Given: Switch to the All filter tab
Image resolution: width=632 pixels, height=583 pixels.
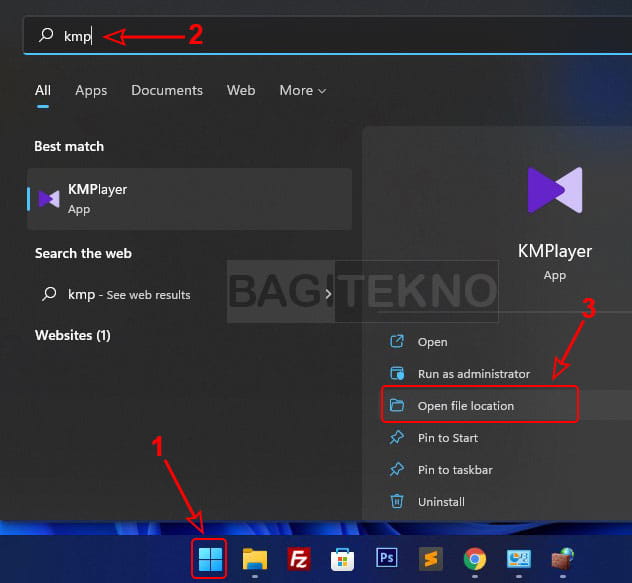Looking at the screenshot, I should (43, 90).
